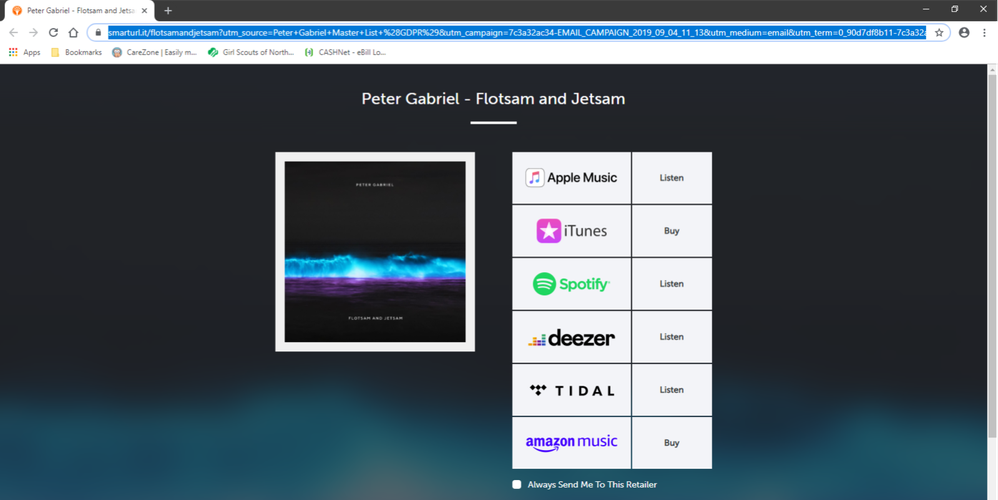Bookmark this page with the star icon

tap(939, 32)
